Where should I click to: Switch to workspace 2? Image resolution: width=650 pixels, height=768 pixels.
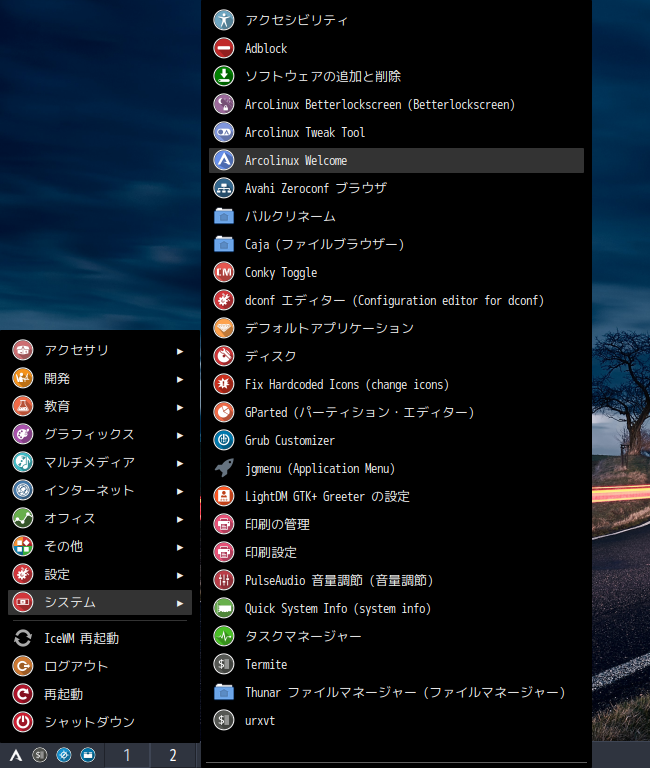172,755
